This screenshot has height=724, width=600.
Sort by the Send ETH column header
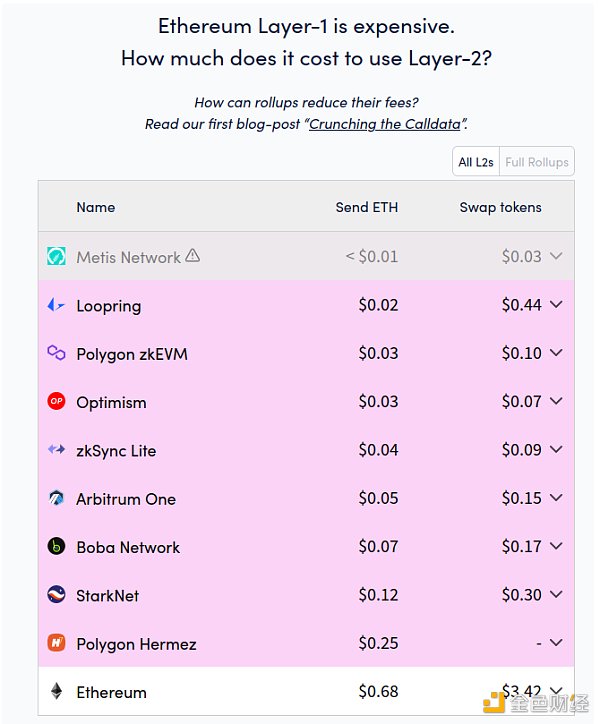coord(366,208)
